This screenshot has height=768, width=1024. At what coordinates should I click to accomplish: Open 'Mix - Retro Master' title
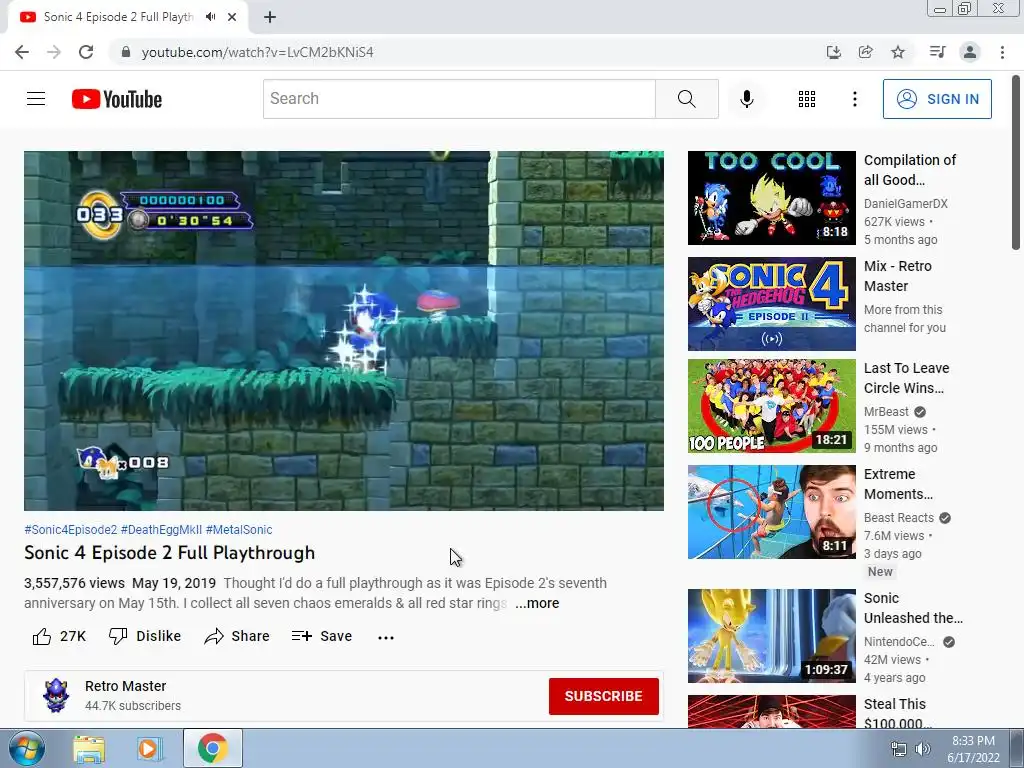point(897,276)
